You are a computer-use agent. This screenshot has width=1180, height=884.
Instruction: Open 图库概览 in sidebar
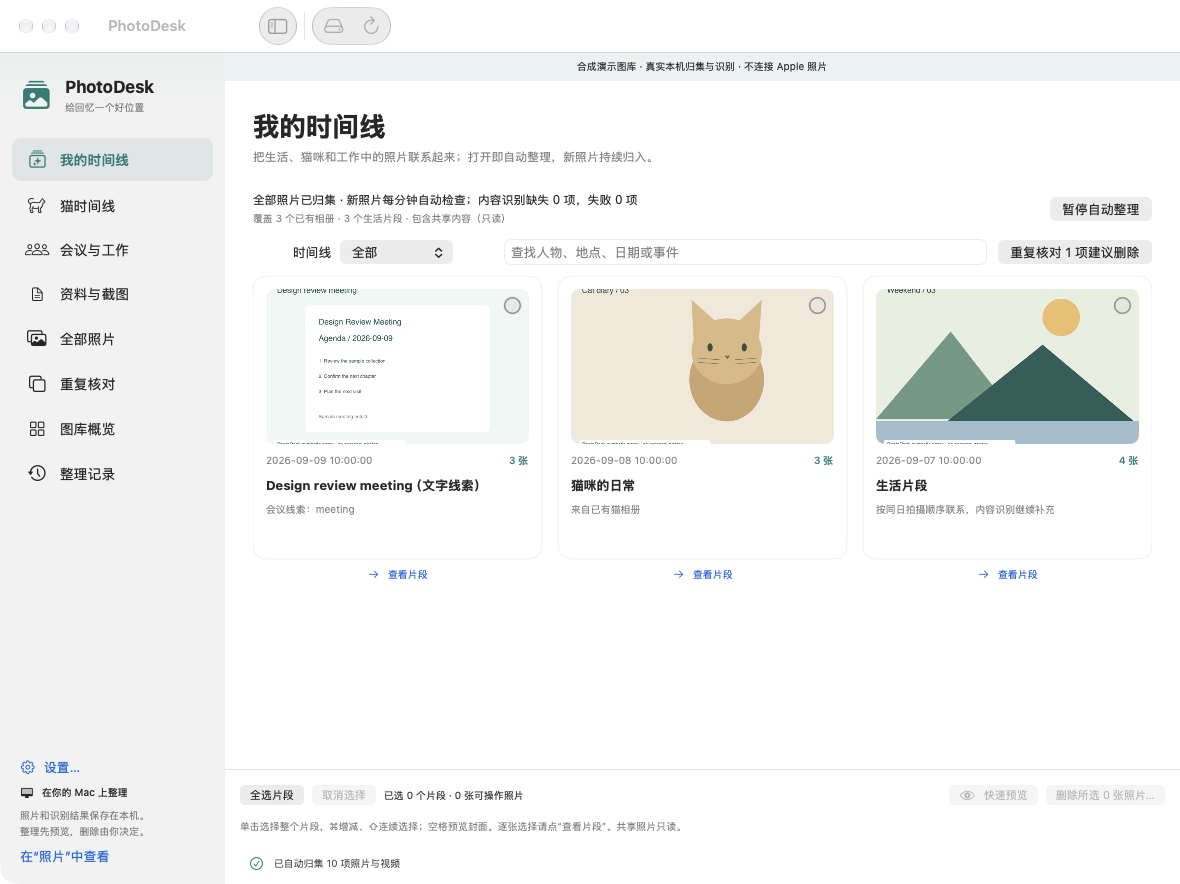click(112, 429)
